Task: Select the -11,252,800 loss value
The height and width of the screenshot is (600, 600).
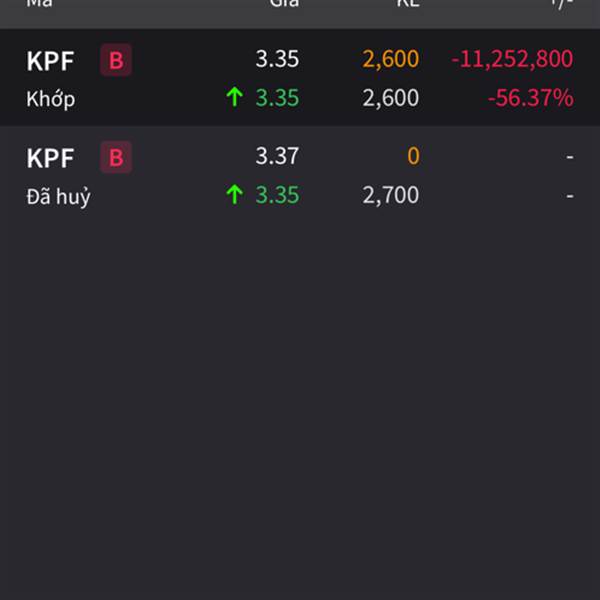Action: click(512, 59)
